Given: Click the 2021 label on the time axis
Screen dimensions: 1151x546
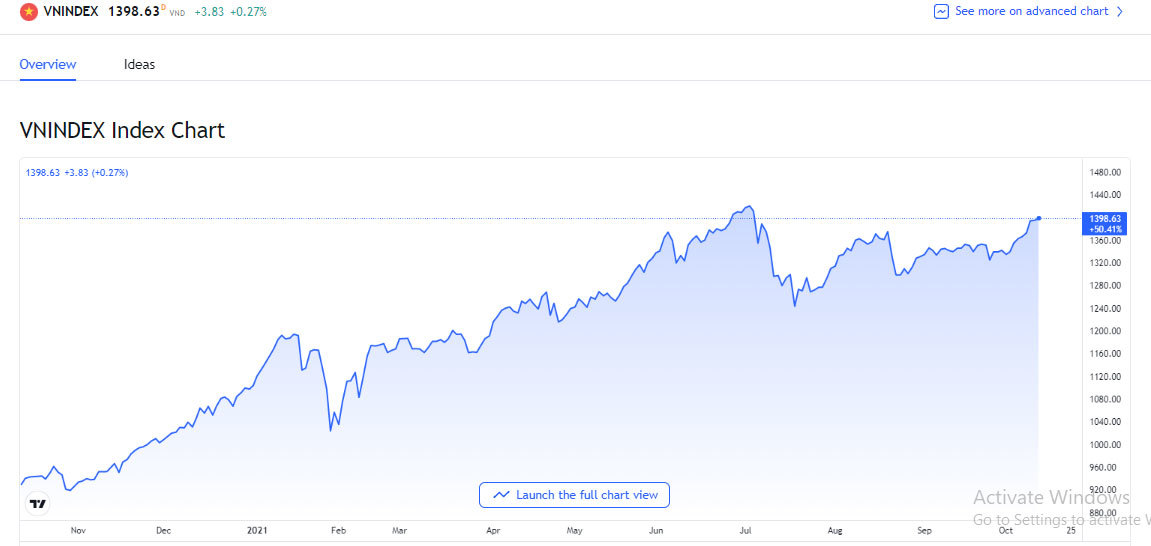Looking at the screenshot, I should (258, 530).
